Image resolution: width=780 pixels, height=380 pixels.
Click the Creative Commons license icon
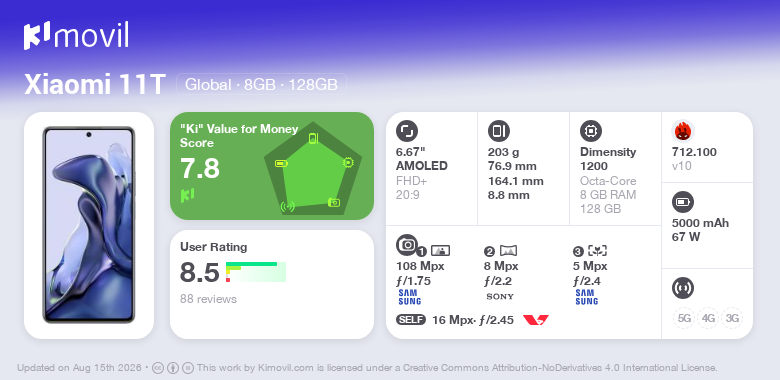click(x=158, y=368)
